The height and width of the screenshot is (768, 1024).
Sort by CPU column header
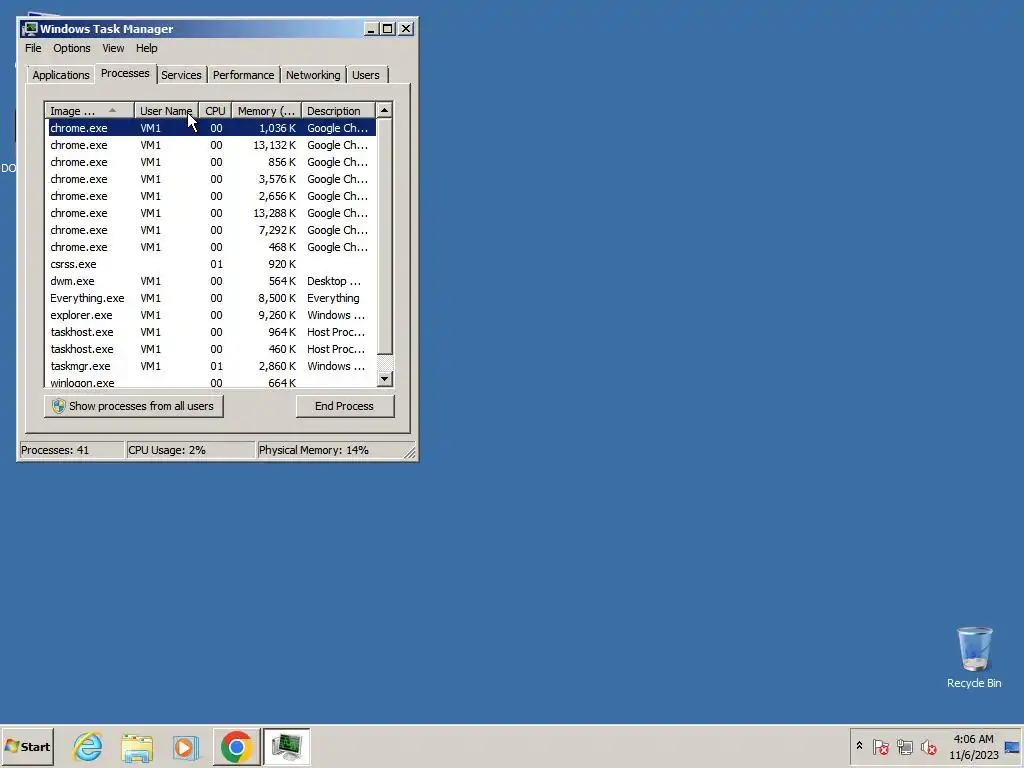pyautogui.click(x=216, y=111)
